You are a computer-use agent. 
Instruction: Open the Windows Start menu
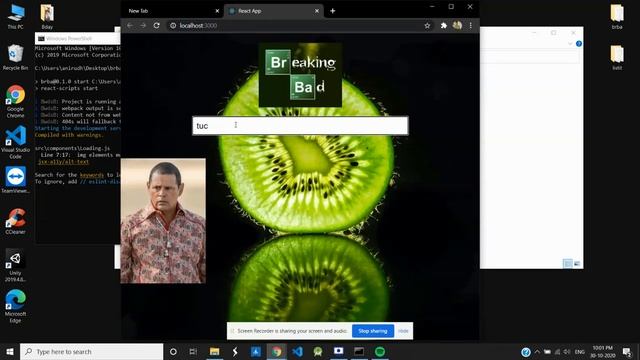tap(10, 351)
